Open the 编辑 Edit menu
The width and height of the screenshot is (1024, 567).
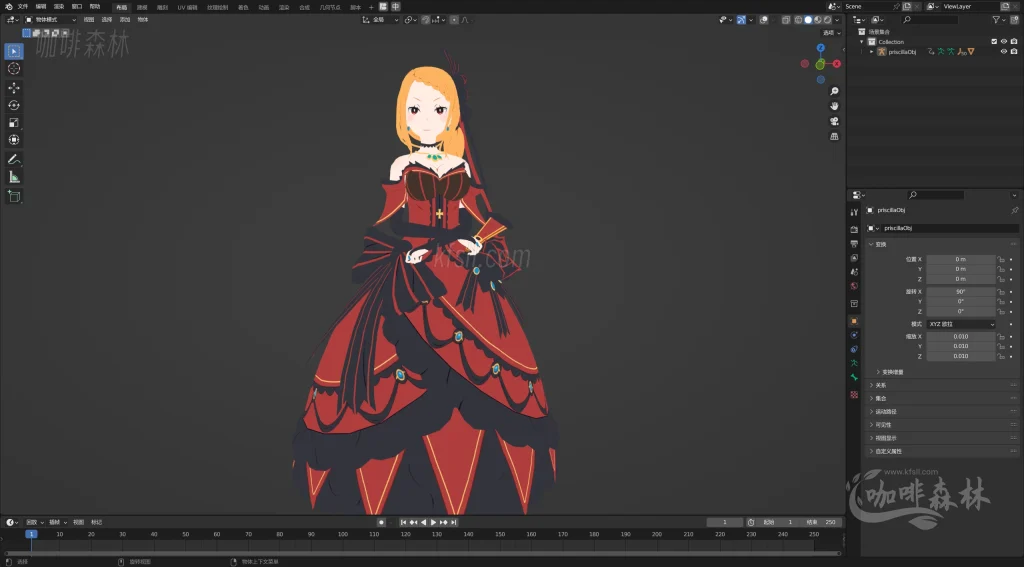point(41,7)
